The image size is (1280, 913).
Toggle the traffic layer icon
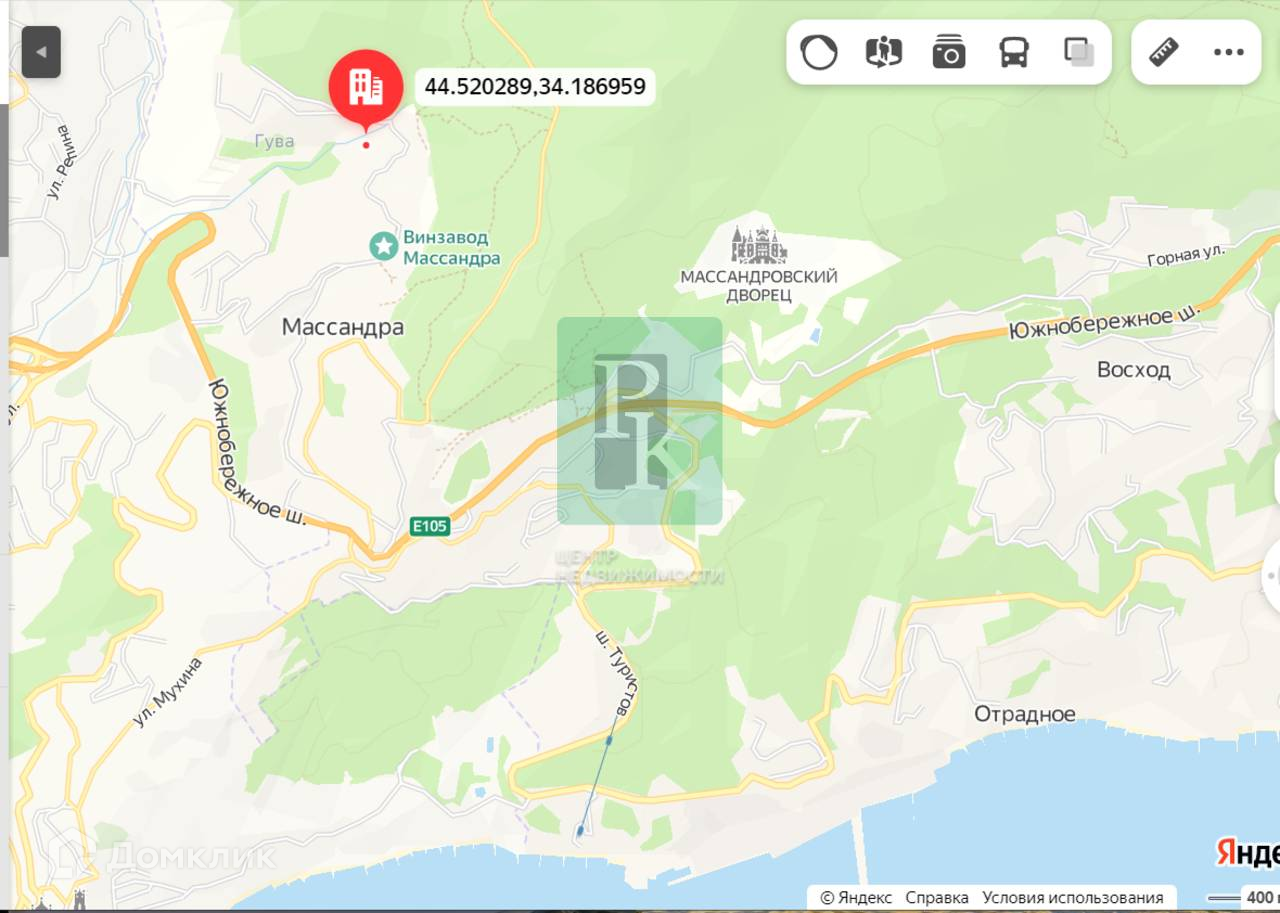coord(818,52)
